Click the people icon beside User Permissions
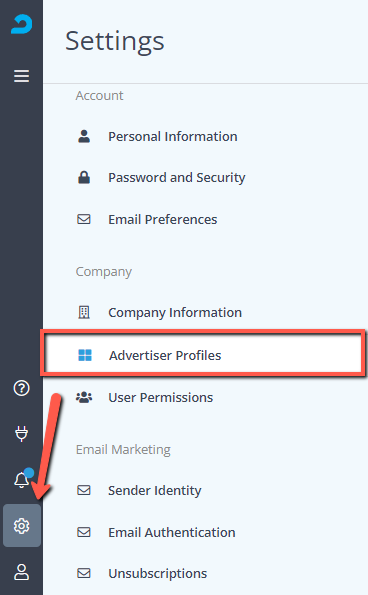Screen dimensions: 368x595 pos(84,397)
